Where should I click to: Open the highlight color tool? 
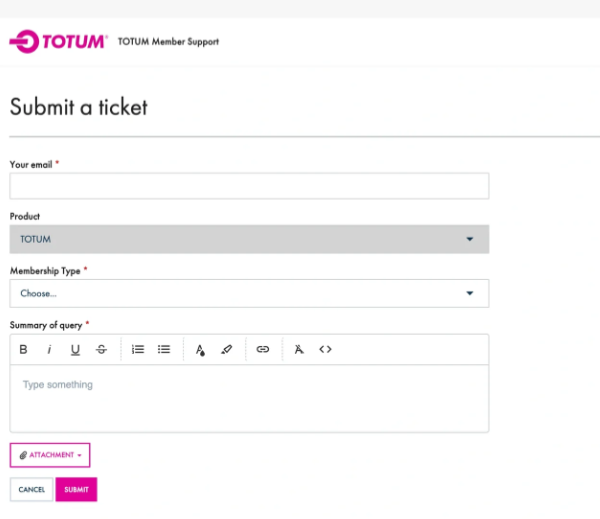click(226, 350)
